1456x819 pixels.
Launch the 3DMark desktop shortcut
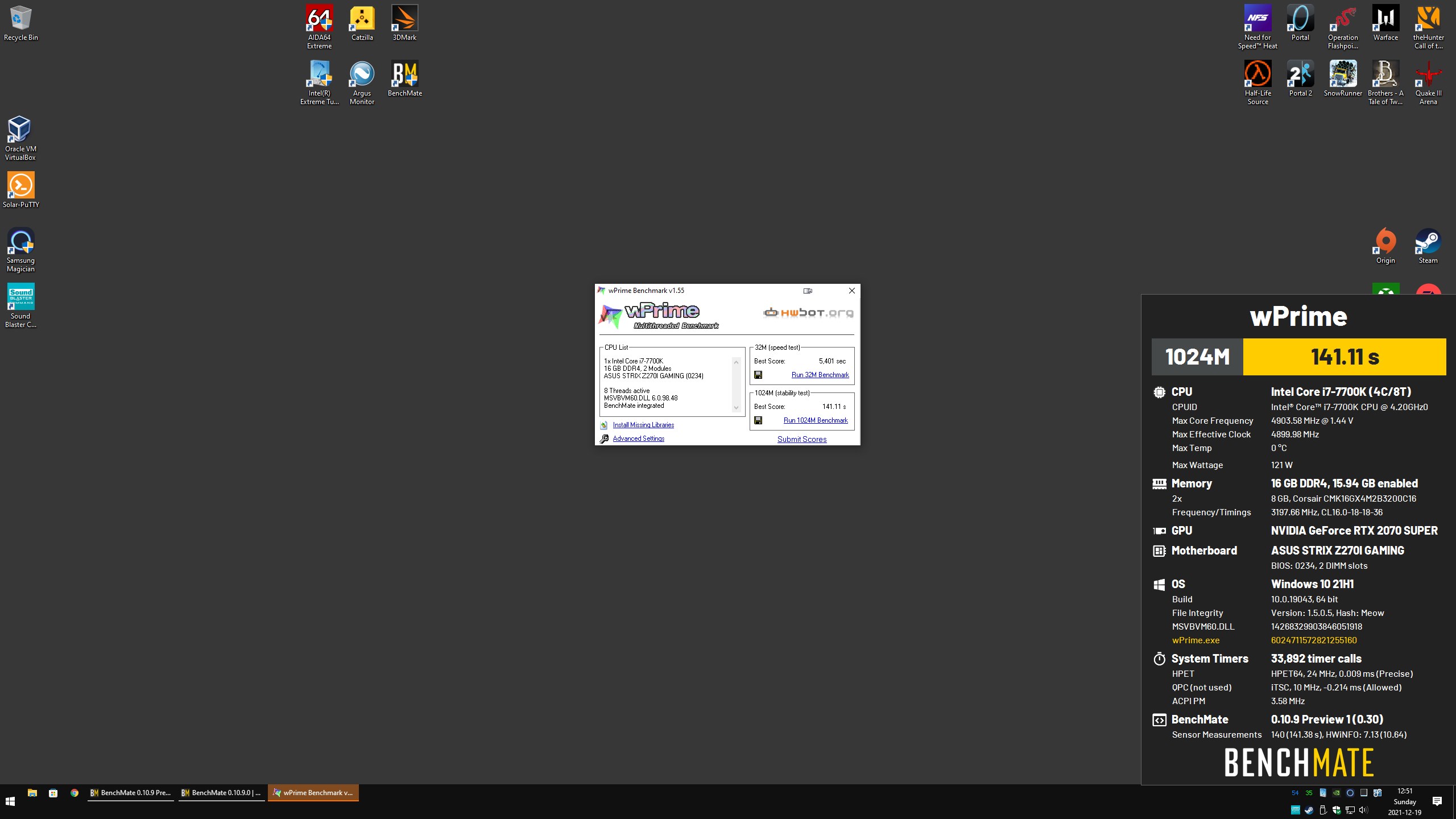[404, 23]
